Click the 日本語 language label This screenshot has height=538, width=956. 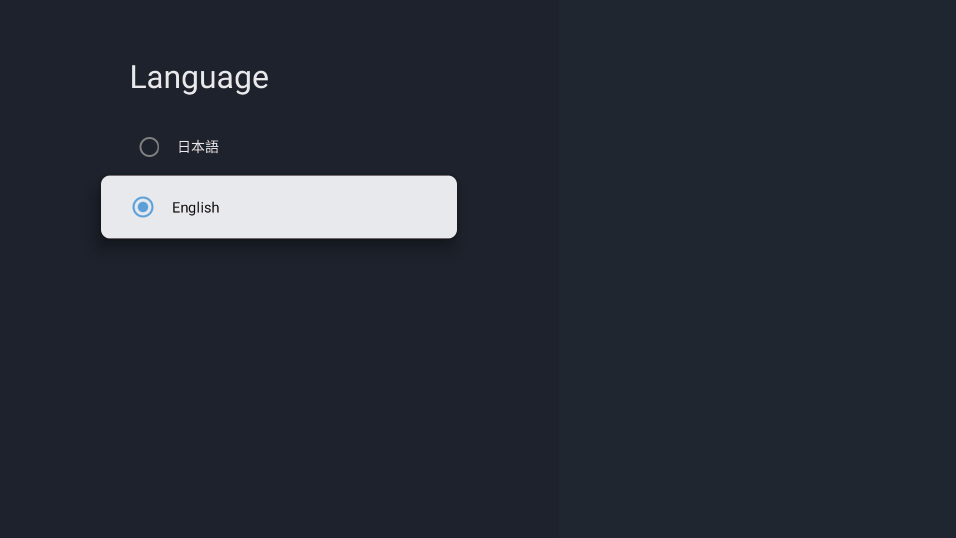(198, 147)
